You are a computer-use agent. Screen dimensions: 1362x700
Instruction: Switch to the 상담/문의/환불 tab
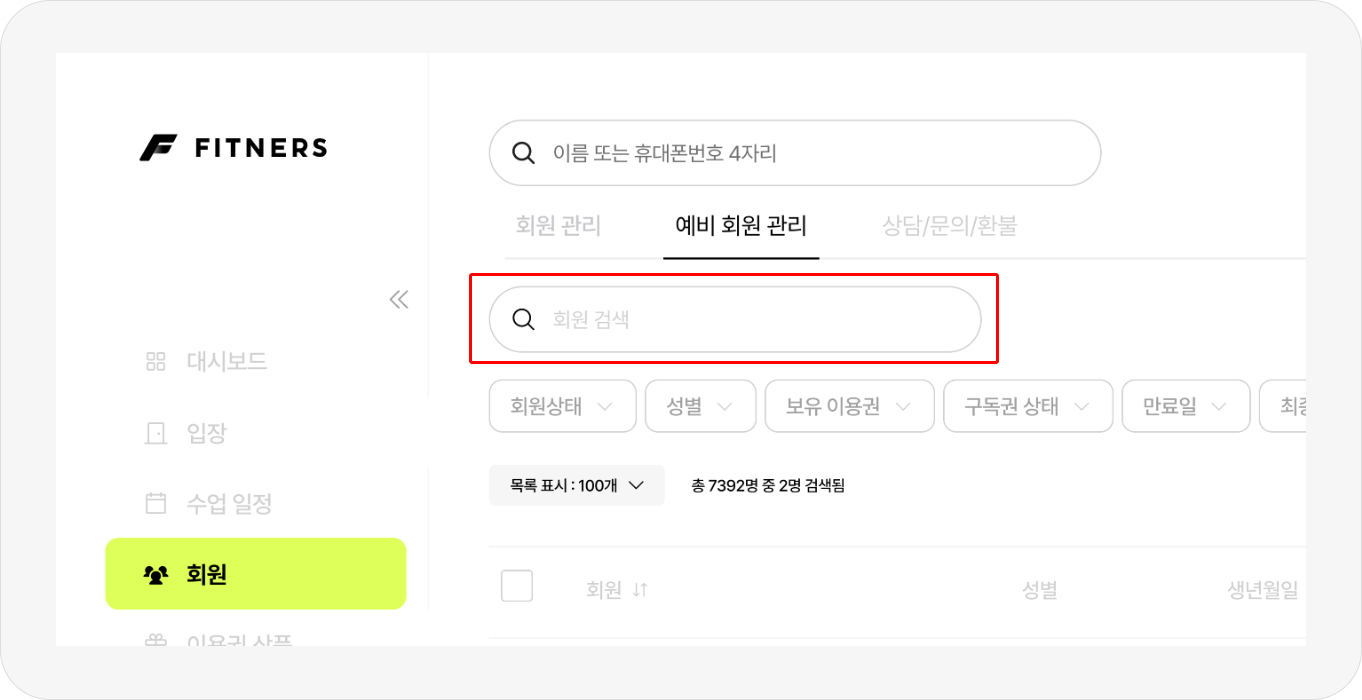[949, 226]
